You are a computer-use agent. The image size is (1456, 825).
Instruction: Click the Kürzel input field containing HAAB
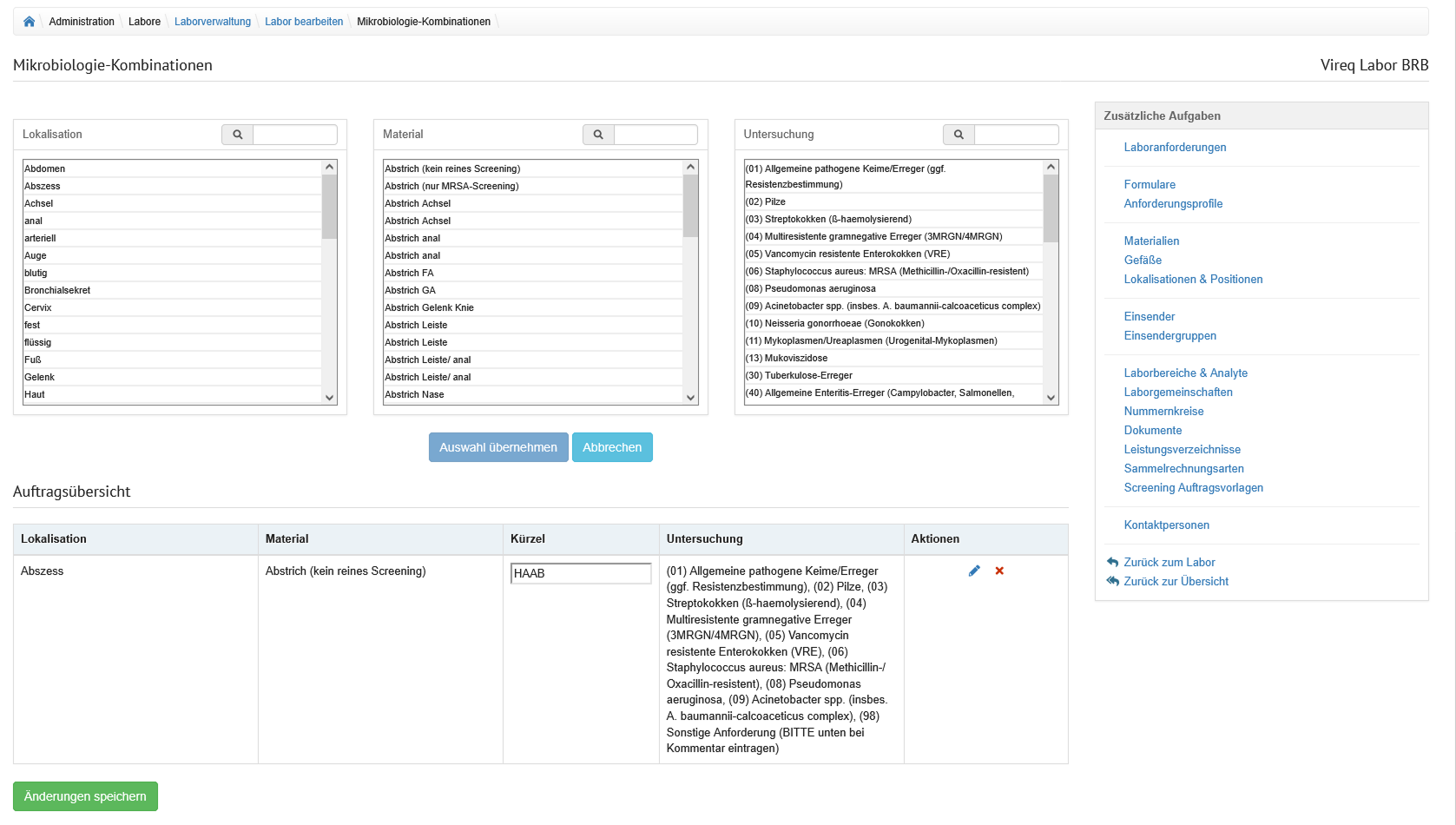[x=581, y=573]
